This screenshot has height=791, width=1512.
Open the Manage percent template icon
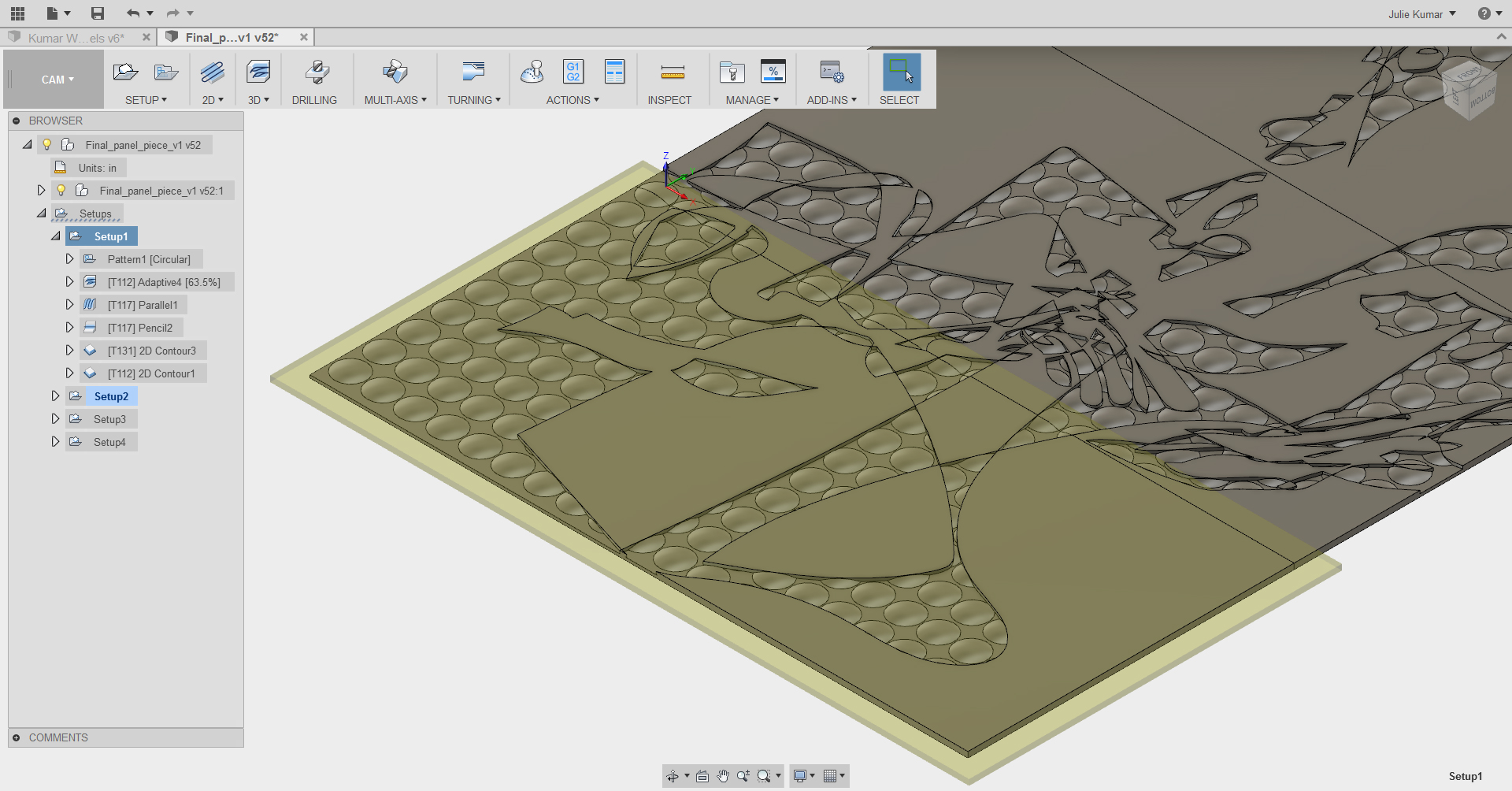[x=773, y=72]
